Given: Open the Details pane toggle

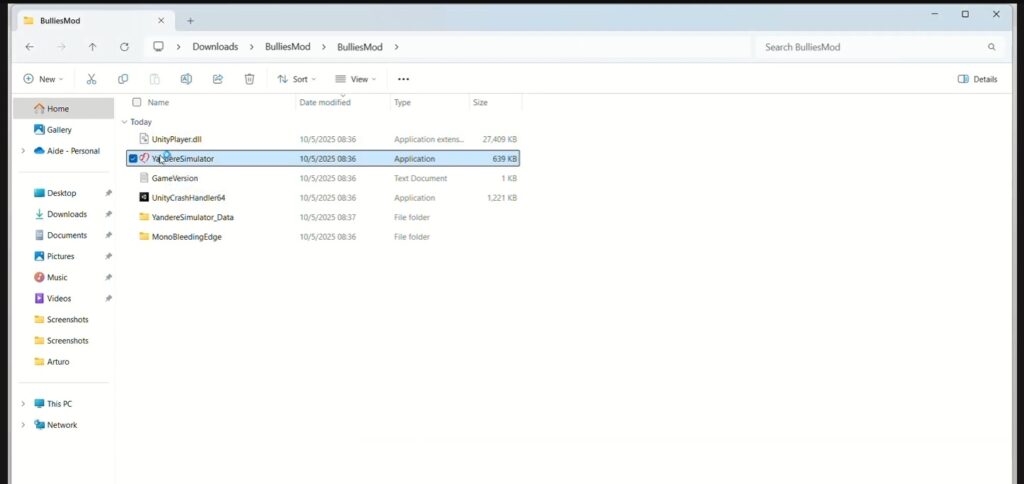Looking at the screenshot, I should pyautogui.click(x=977, y=79).
